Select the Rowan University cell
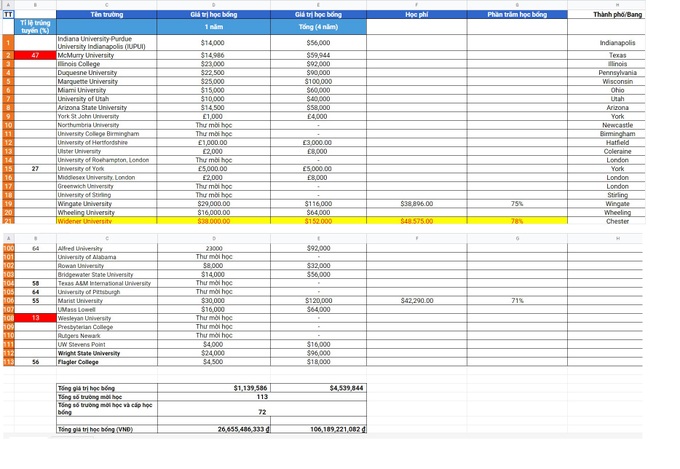 (x=107, y=266)
